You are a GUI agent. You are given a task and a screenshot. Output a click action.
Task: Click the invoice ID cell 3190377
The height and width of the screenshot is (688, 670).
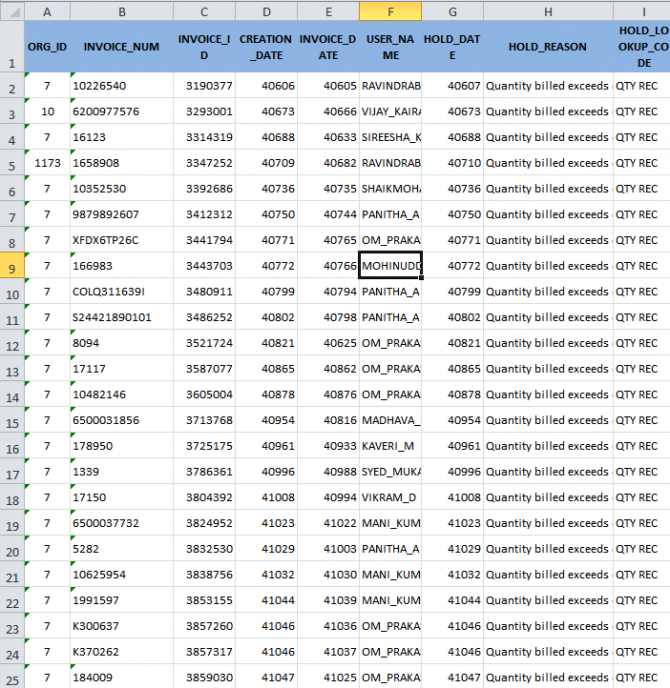tap(204, 86)
